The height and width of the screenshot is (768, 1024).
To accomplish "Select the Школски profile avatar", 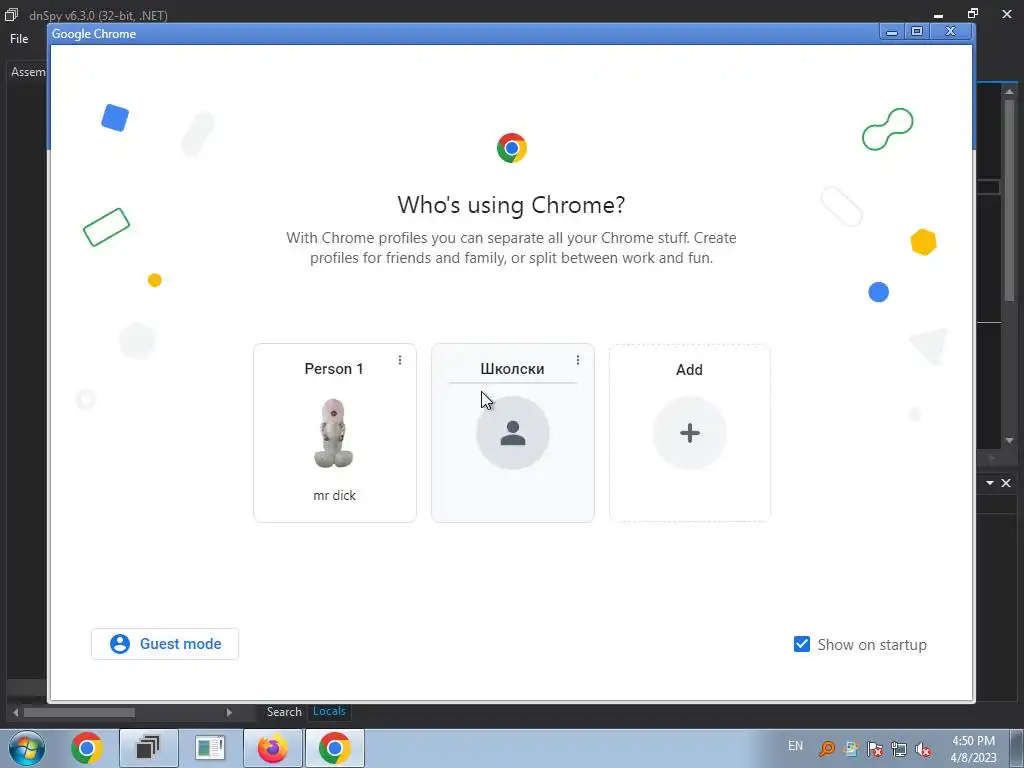I will (x=513, y=433).
